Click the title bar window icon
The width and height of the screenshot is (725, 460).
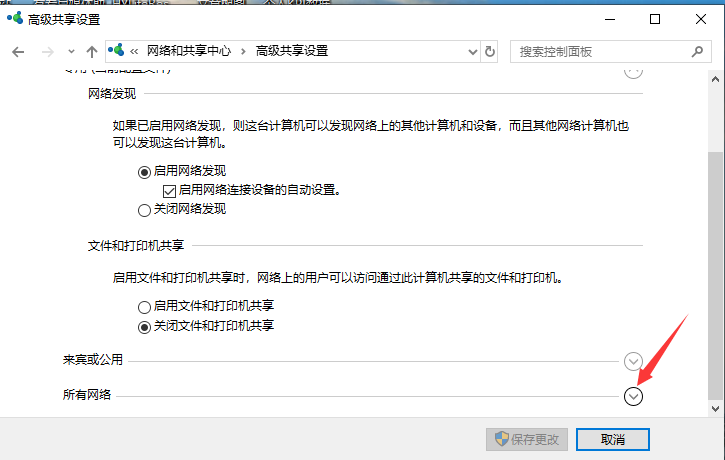tap(14, 19)
